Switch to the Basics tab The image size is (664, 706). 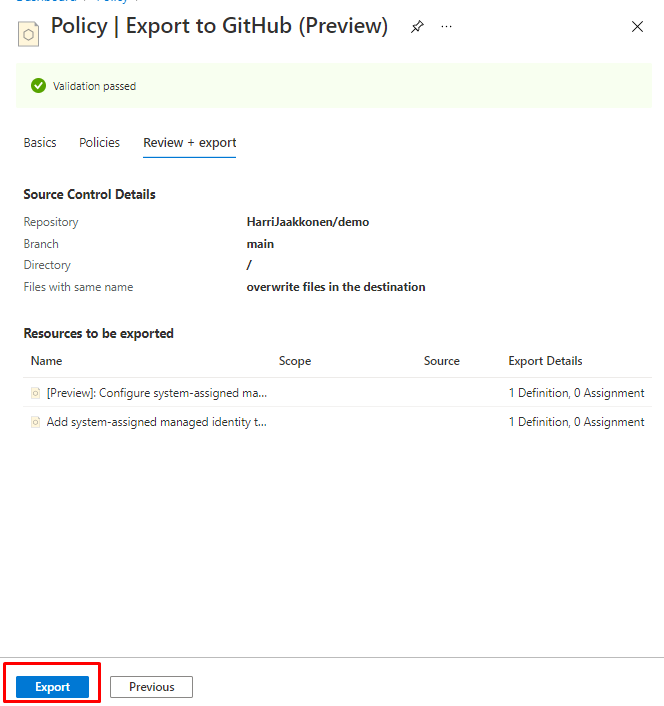click(40, 143)
